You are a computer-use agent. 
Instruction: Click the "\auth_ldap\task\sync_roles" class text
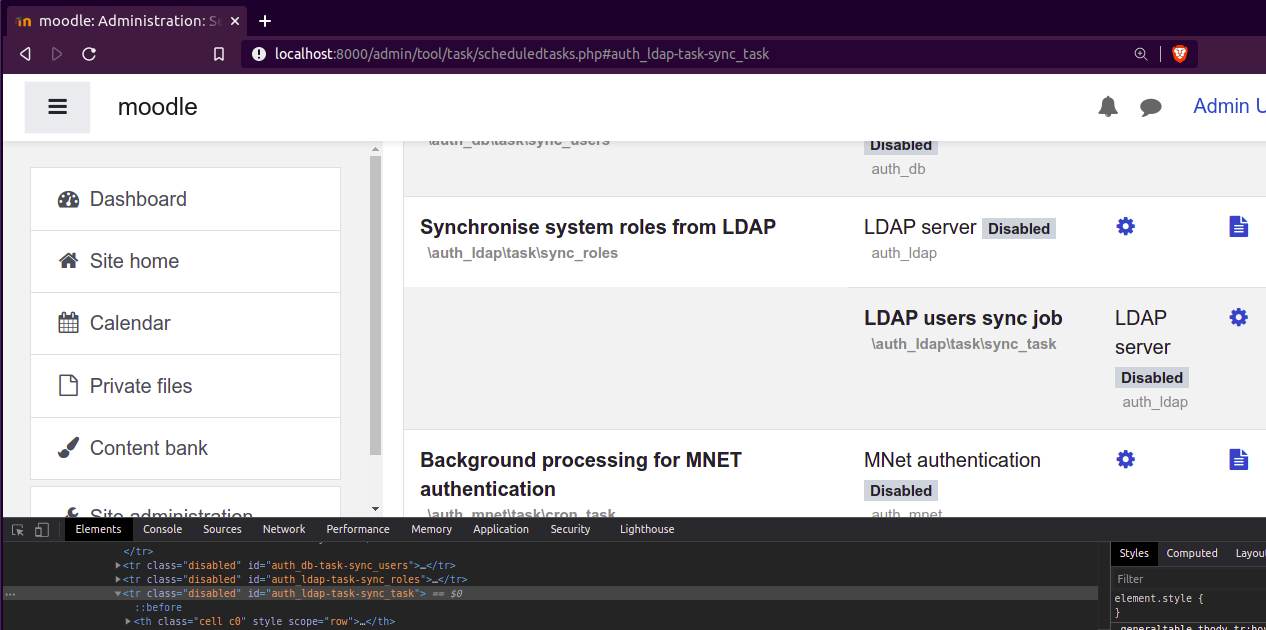(523, 253)
